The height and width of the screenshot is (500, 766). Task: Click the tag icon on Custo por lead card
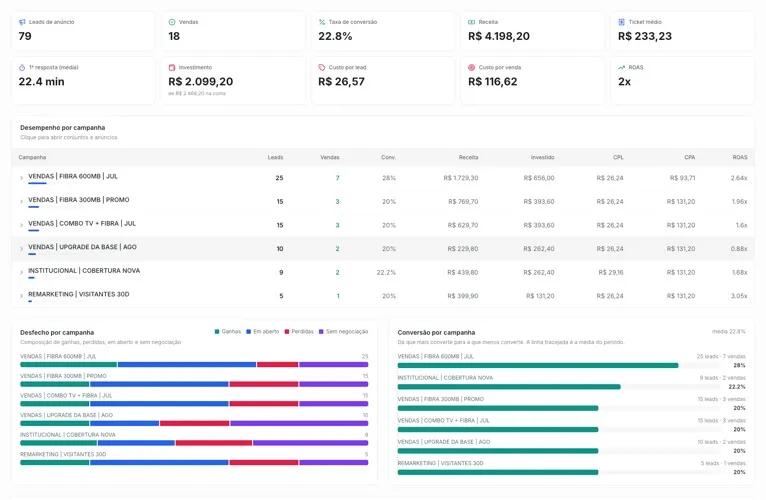(x=322, y=67)
